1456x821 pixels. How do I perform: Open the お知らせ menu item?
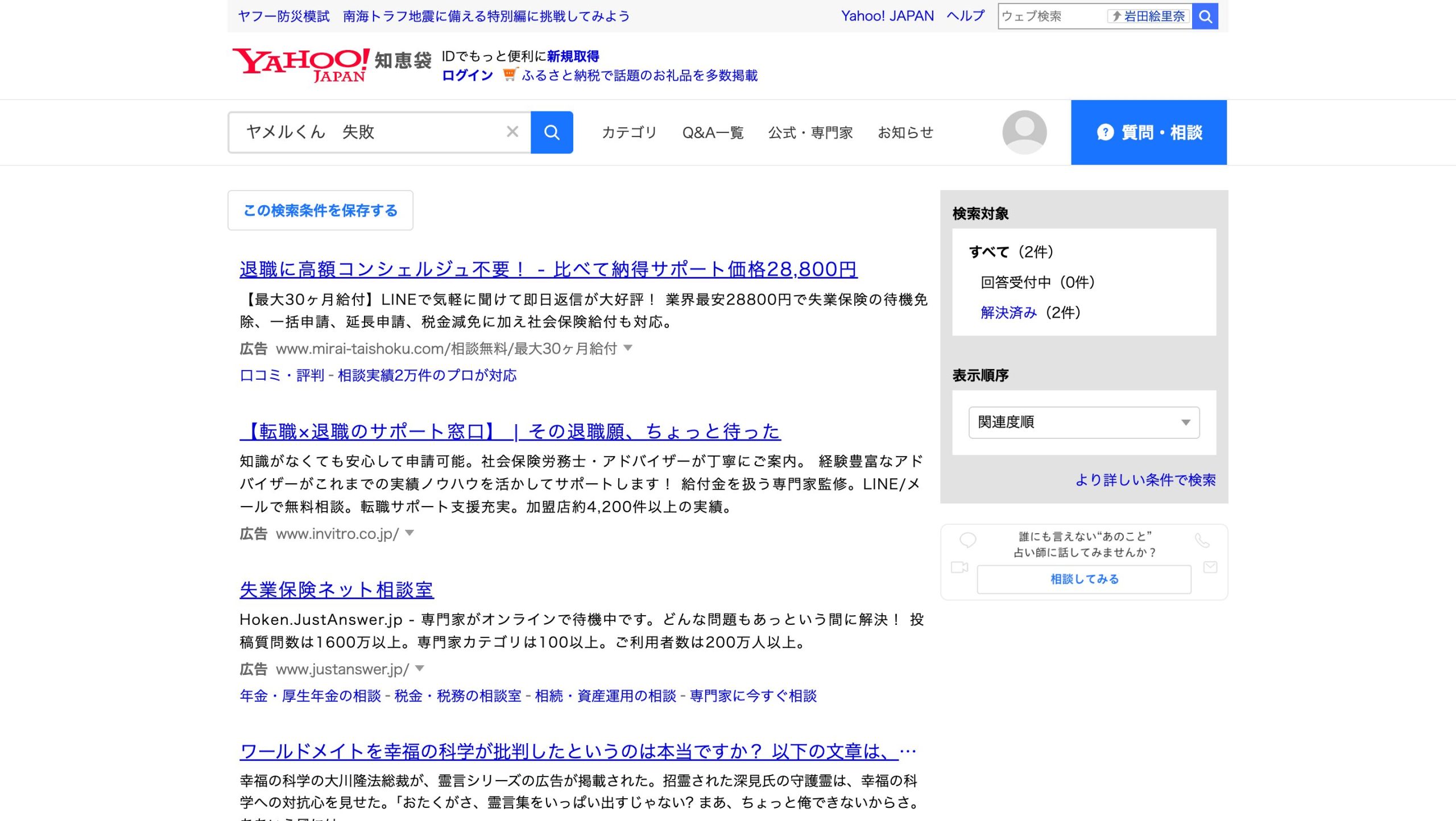905,132
